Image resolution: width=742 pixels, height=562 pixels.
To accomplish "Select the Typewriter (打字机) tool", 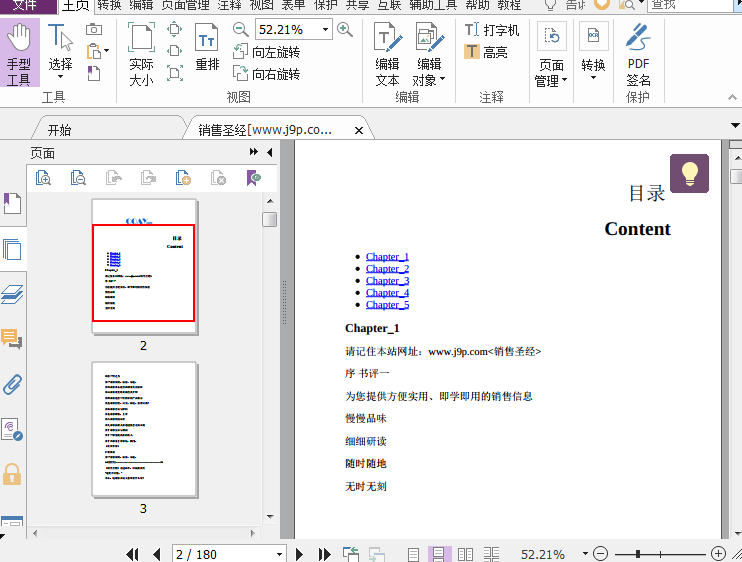I will [492, 30].
